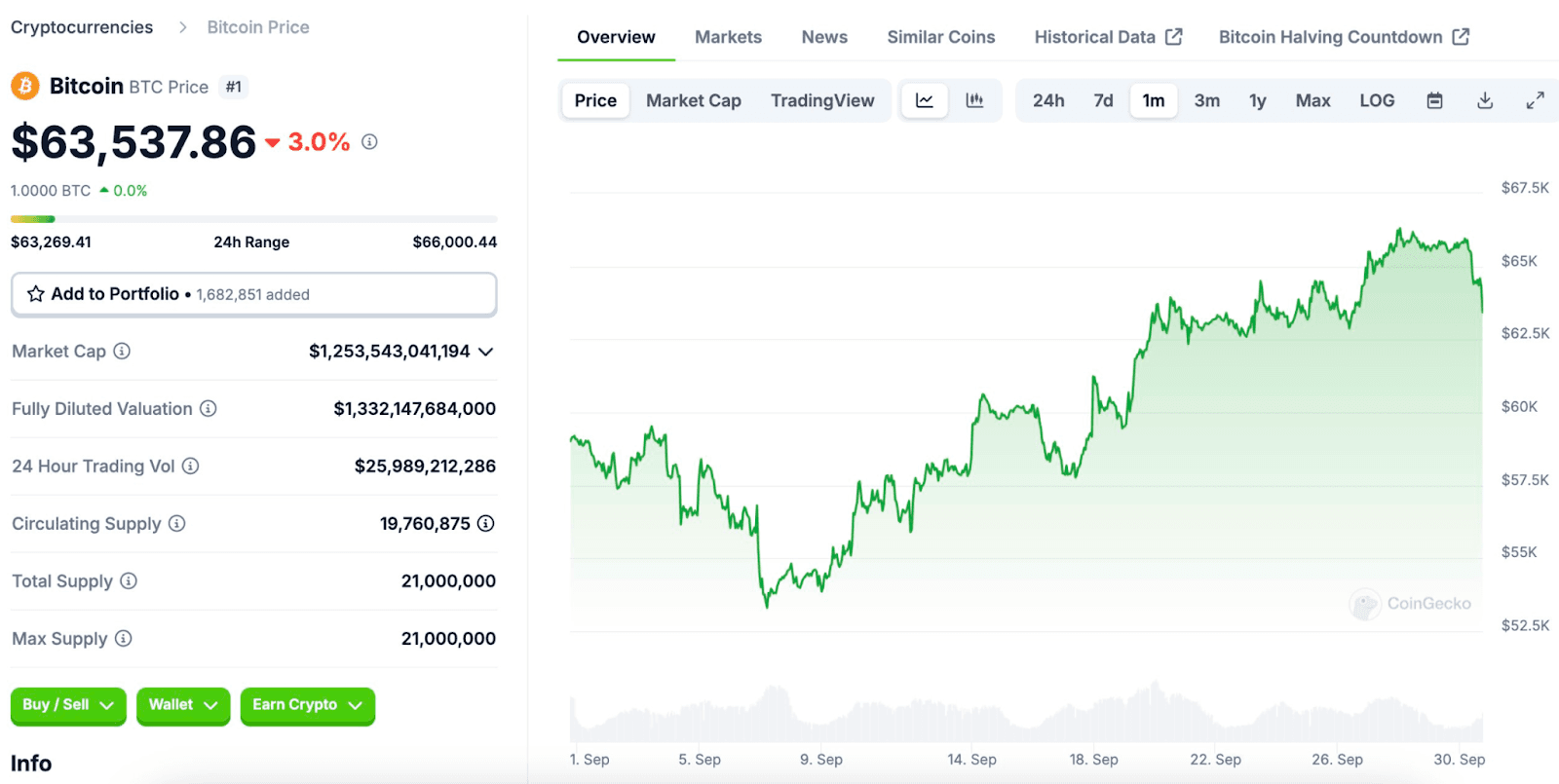This screenshot has height=784, width=1559.
Task: Click the Market Cap info icon
Action: [x=122, y=352]
